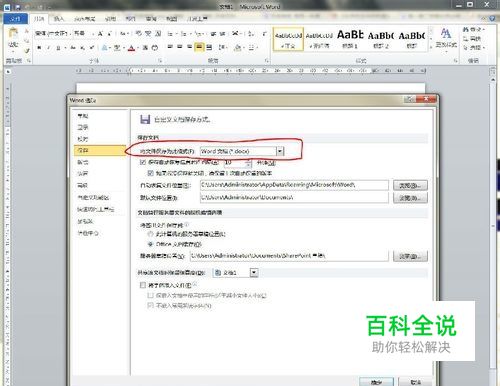This screenshot has width=500, height=386.
Task: Switch to the Page Layout ribbon tab
Action: click(x=85, y=19)
